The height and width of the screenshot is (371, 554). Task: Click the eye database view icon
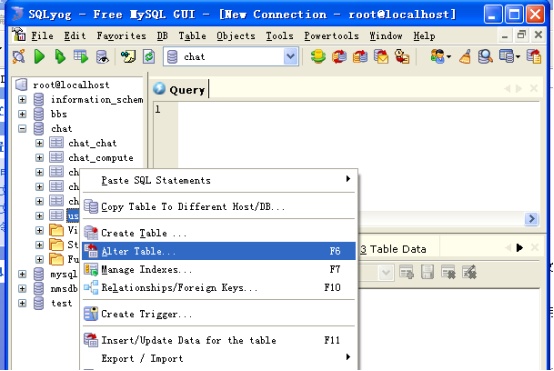(x=102, y=57)
